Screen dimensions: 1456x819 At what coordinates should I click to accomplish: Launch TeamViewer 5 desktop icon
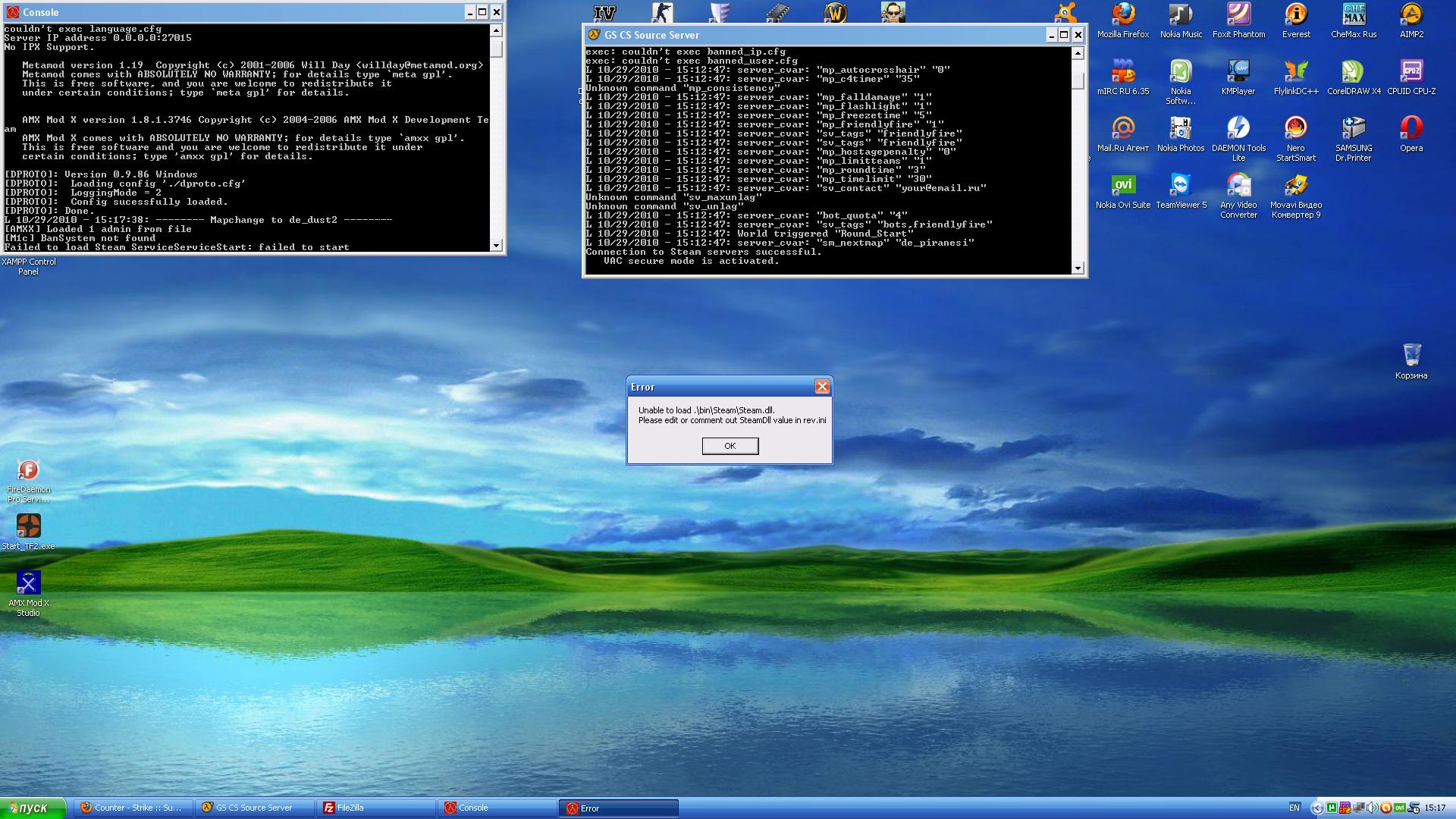click(x=1181, y=191)
